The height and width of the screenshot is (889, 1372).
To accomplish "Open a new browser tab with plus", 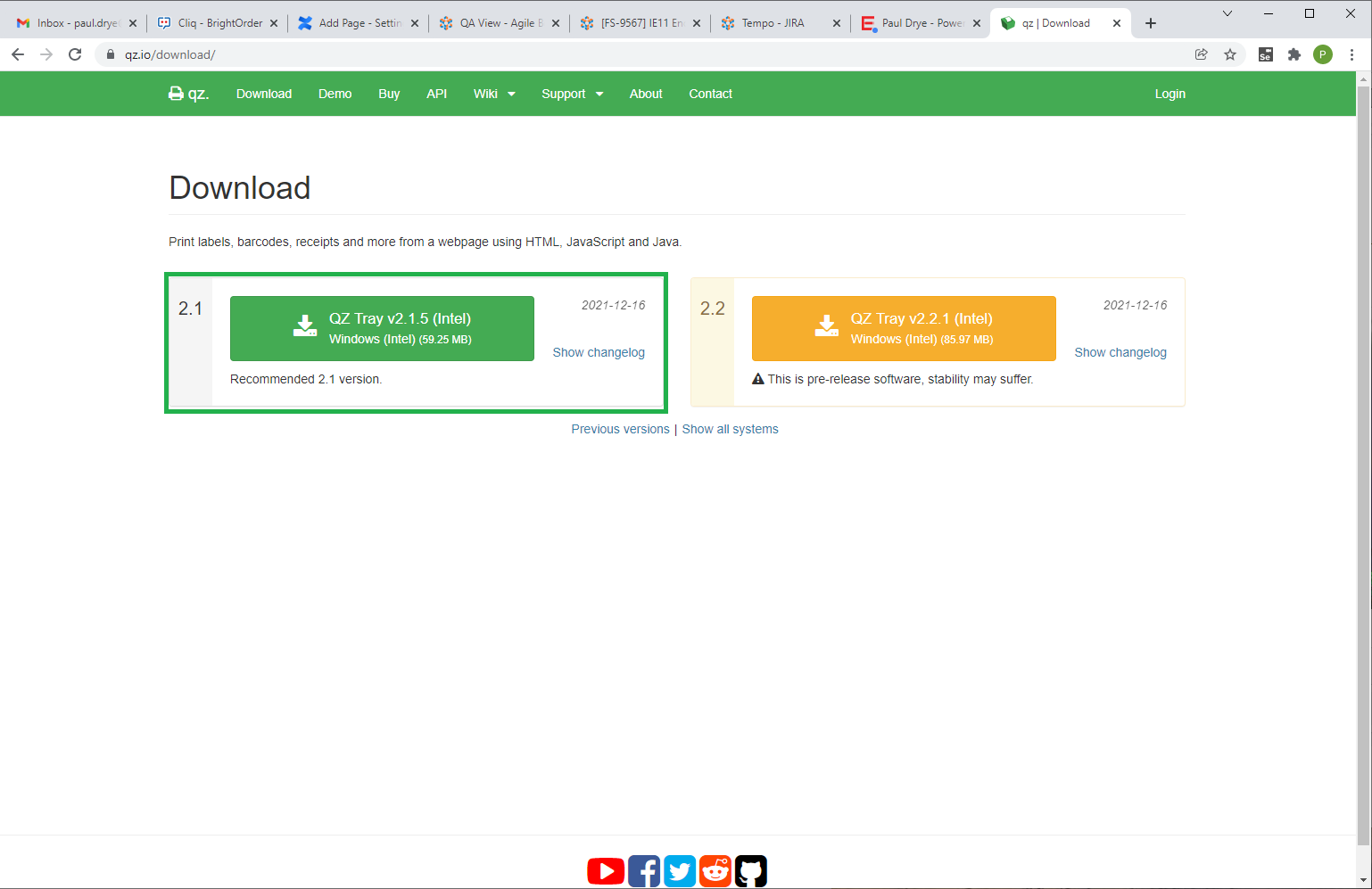I will [1151, 23].
